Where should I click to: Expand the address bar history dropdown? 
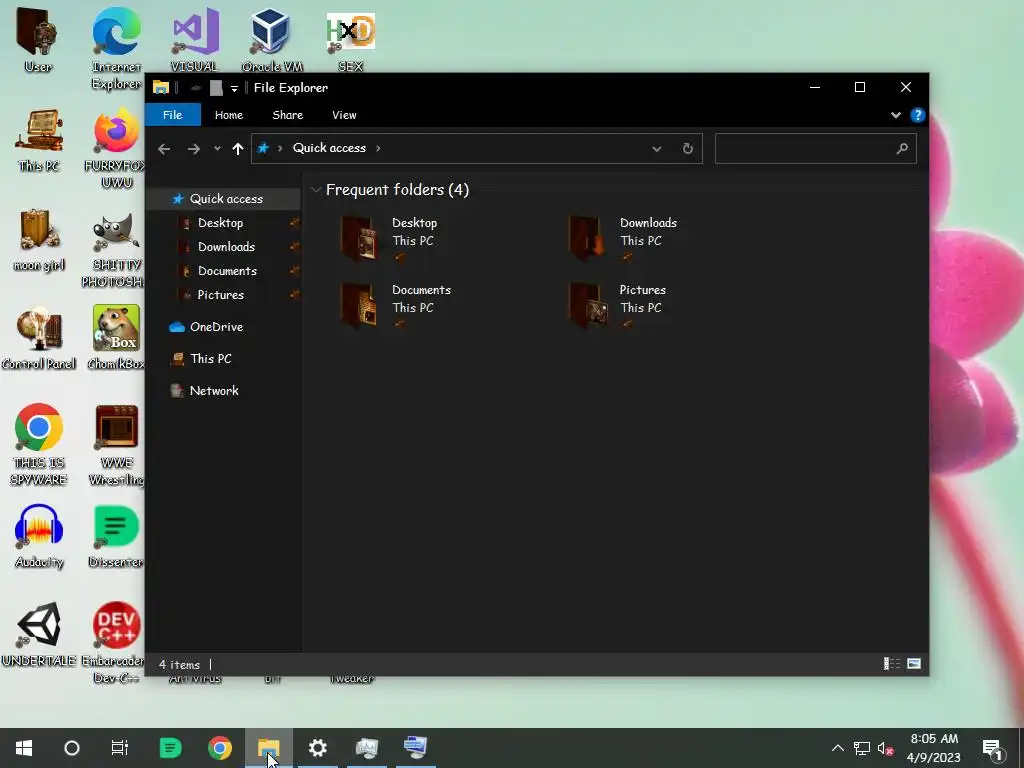tap(656, 149)
